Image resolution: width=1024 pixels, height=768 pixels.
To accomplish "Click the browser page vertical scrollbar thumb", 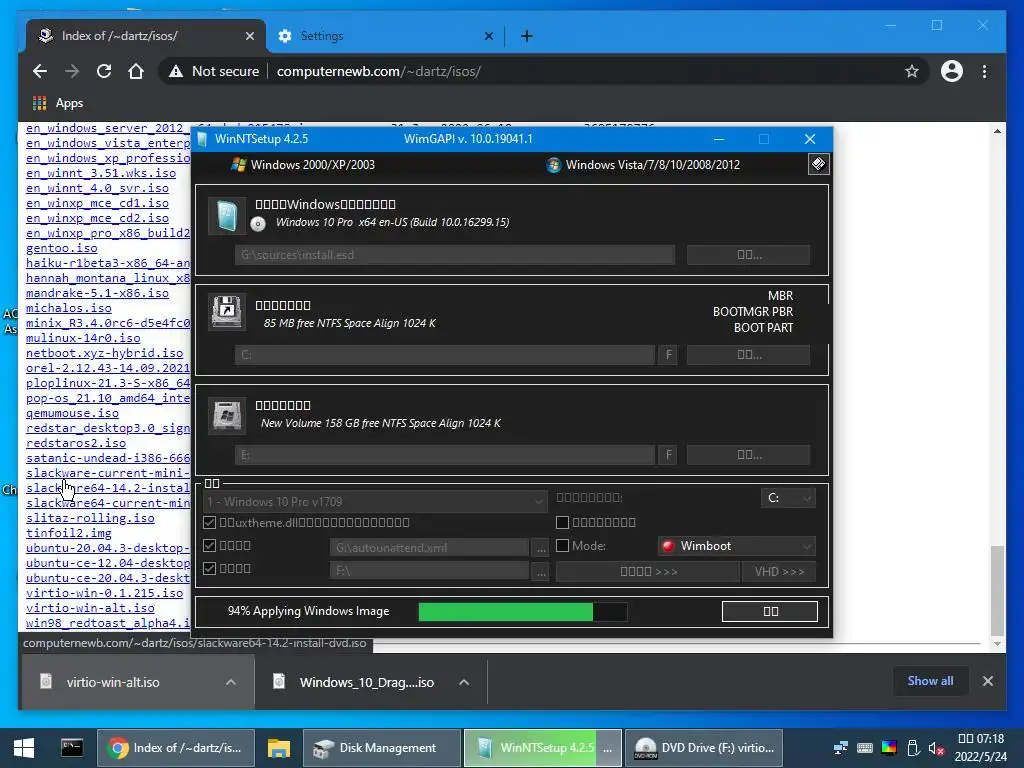I will [x=997, y=590].
